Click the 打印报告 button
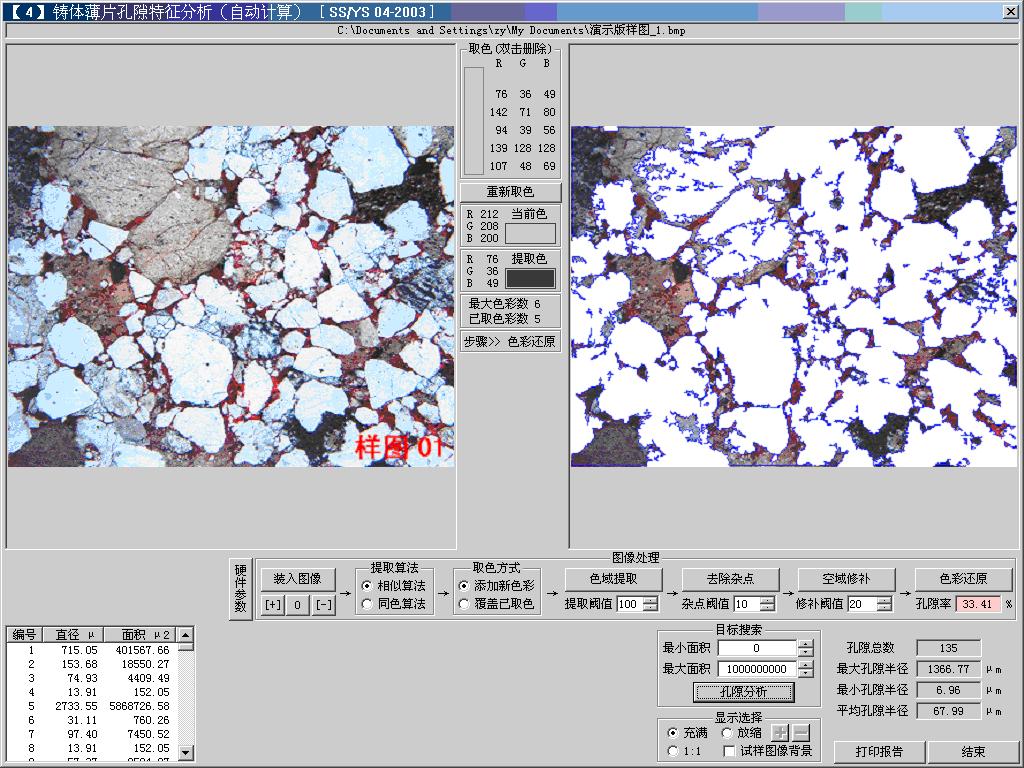 click(879, 752)
